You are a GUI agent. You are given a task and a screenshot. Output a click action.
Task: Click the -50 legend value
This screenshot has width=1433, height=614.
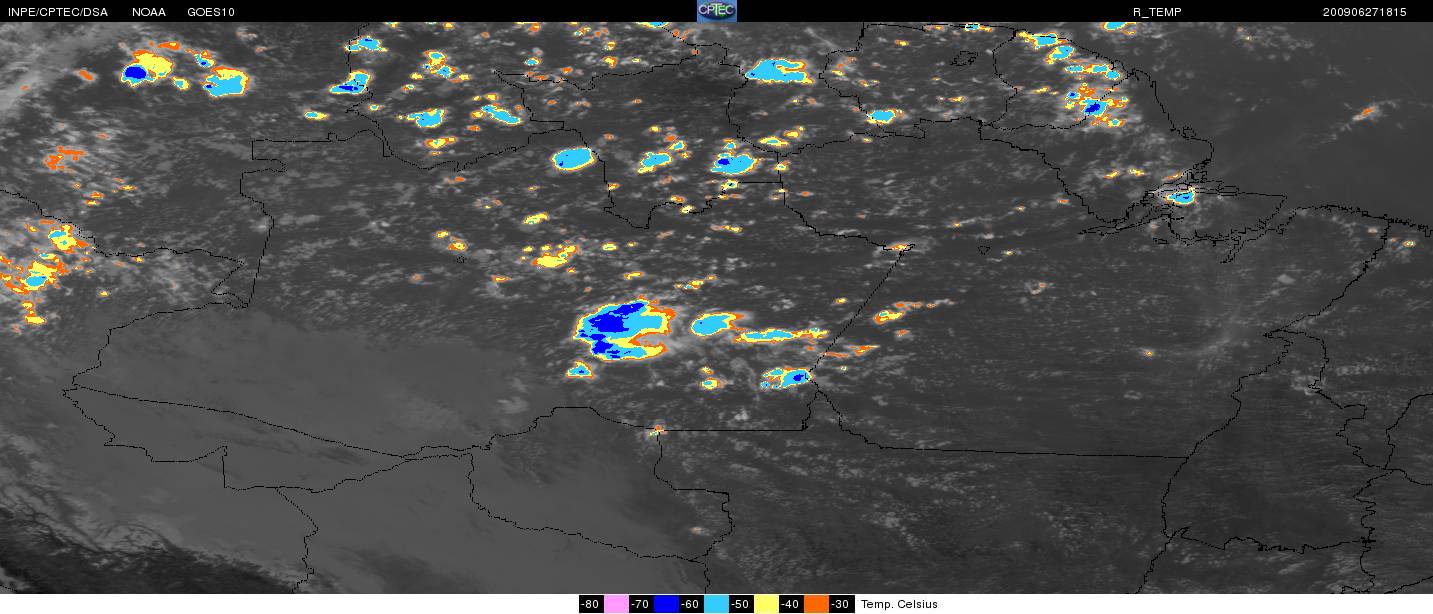(x=741, y=604)
